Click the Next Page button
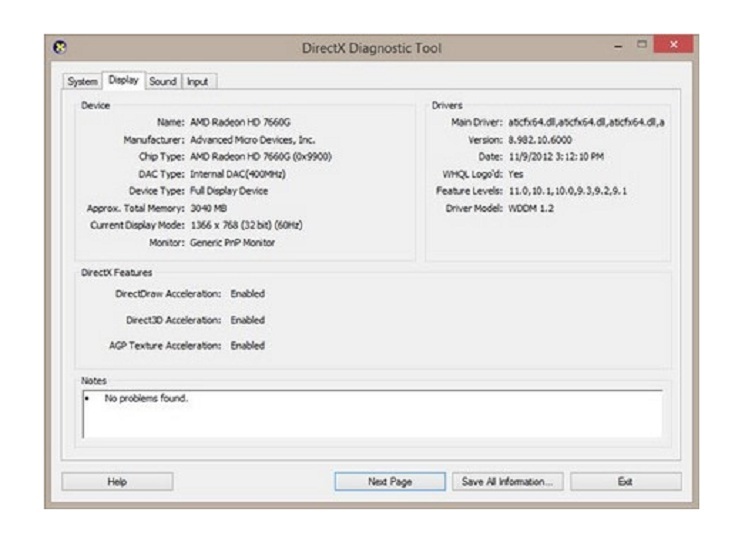Image resolution: width=755 pixels, height=556 pixels. coord(390,482)
